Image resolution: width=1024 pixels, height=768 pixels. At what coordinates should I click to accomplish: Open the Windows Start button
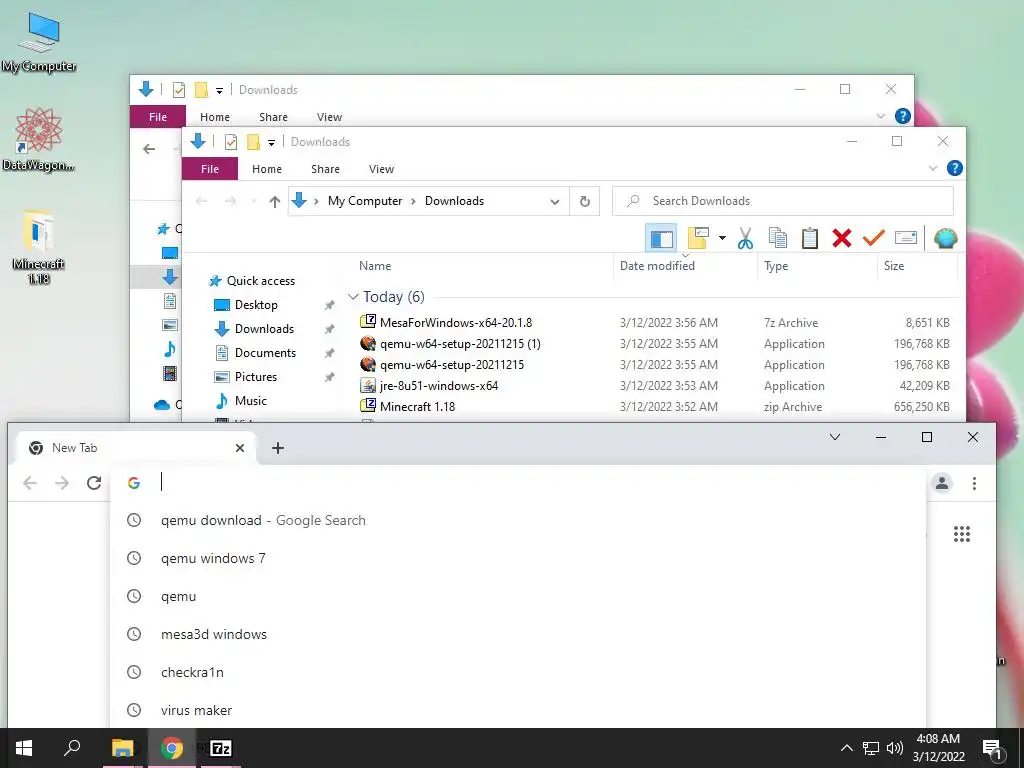[x=24, y=748]
